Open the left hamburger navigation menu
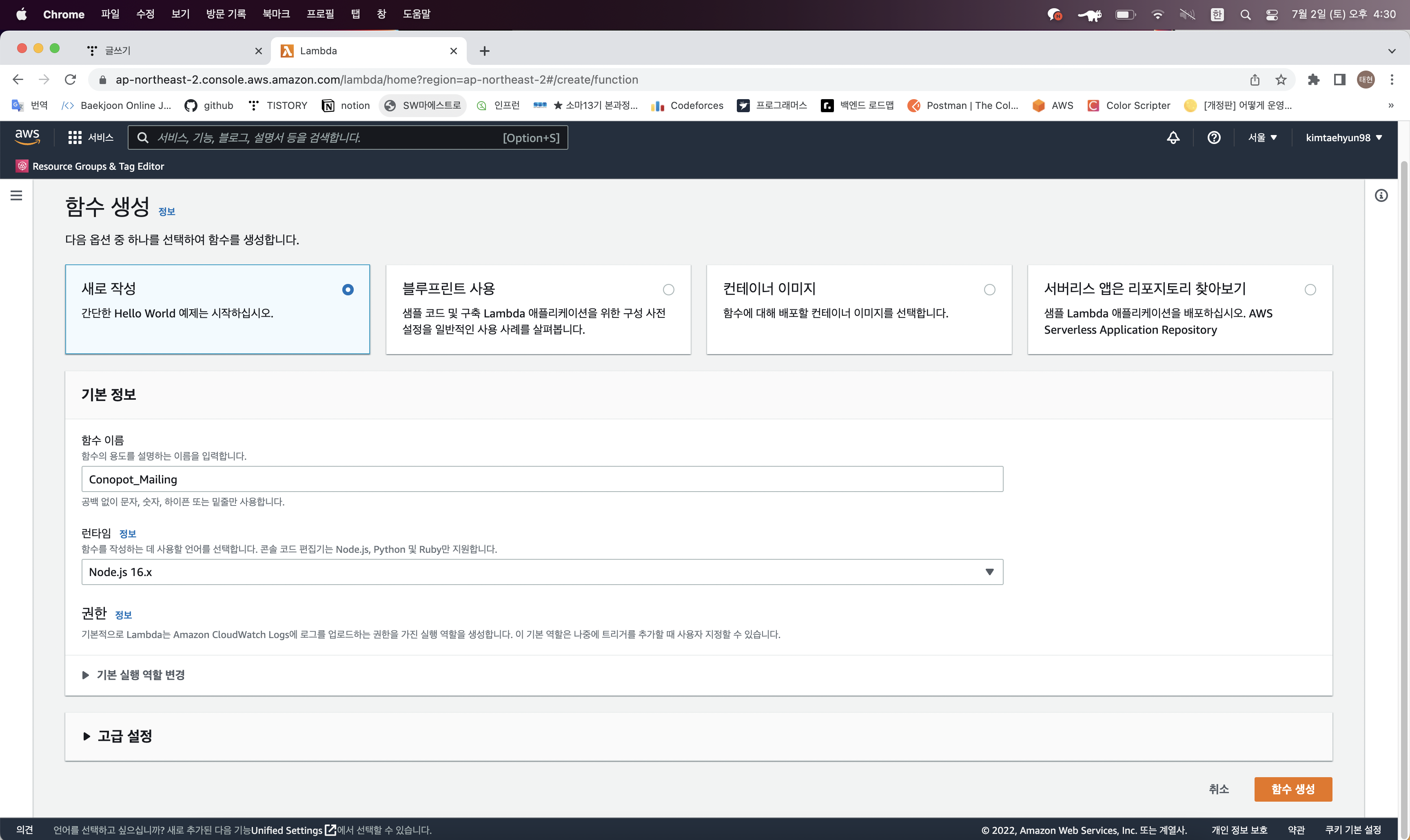This screenshot has height=840, width=1410. [x=16, y=195]
